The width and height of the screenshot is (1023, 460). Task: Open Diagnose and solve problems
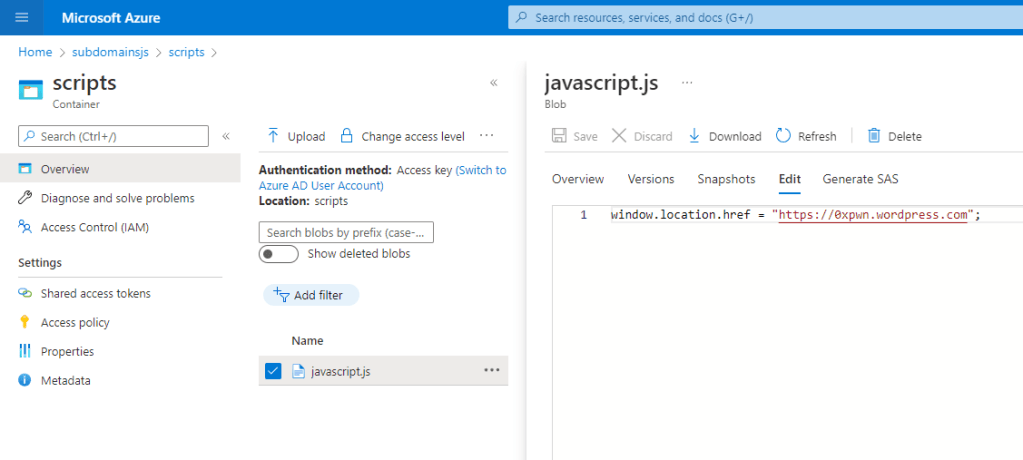(x=117, y=198)
